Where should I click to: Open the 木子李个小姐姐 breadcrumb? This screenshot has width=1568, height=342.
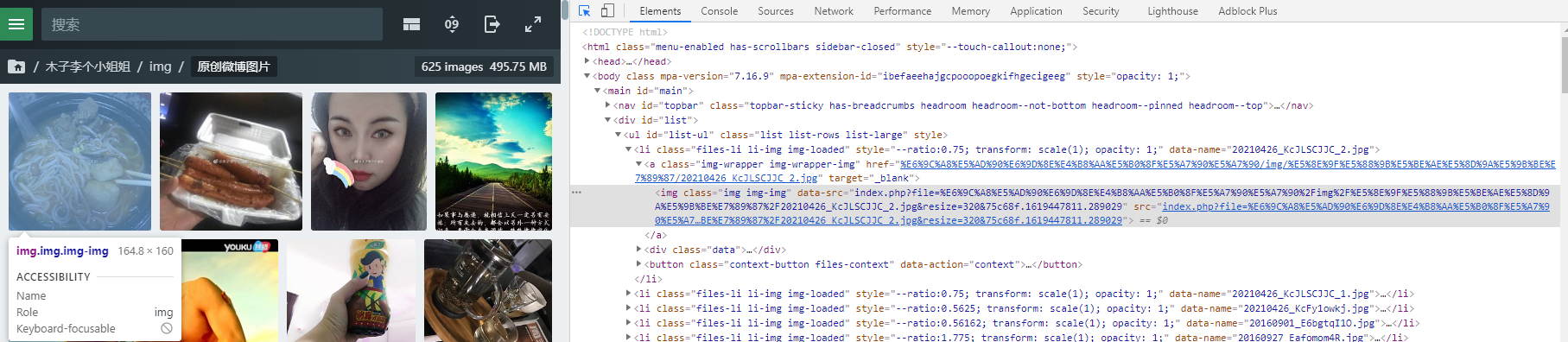pos(87,66)
